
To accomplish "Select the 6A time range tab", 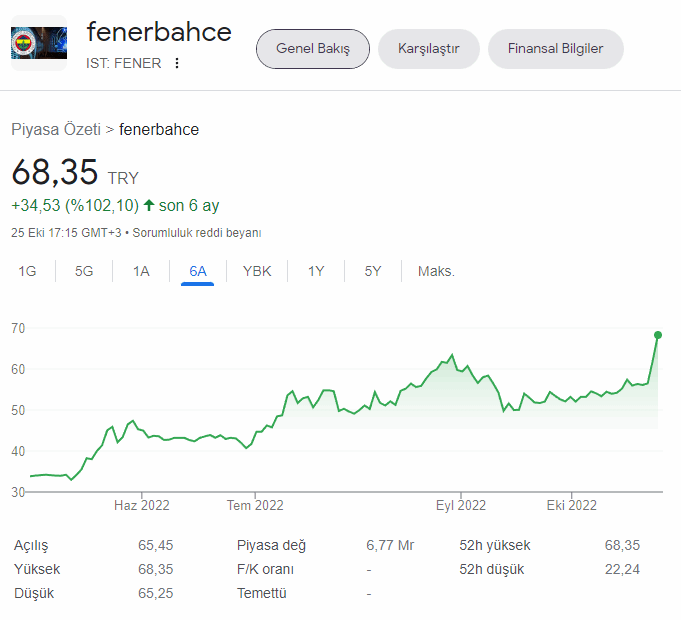I will pyautogui.click(x=198, y=271).
